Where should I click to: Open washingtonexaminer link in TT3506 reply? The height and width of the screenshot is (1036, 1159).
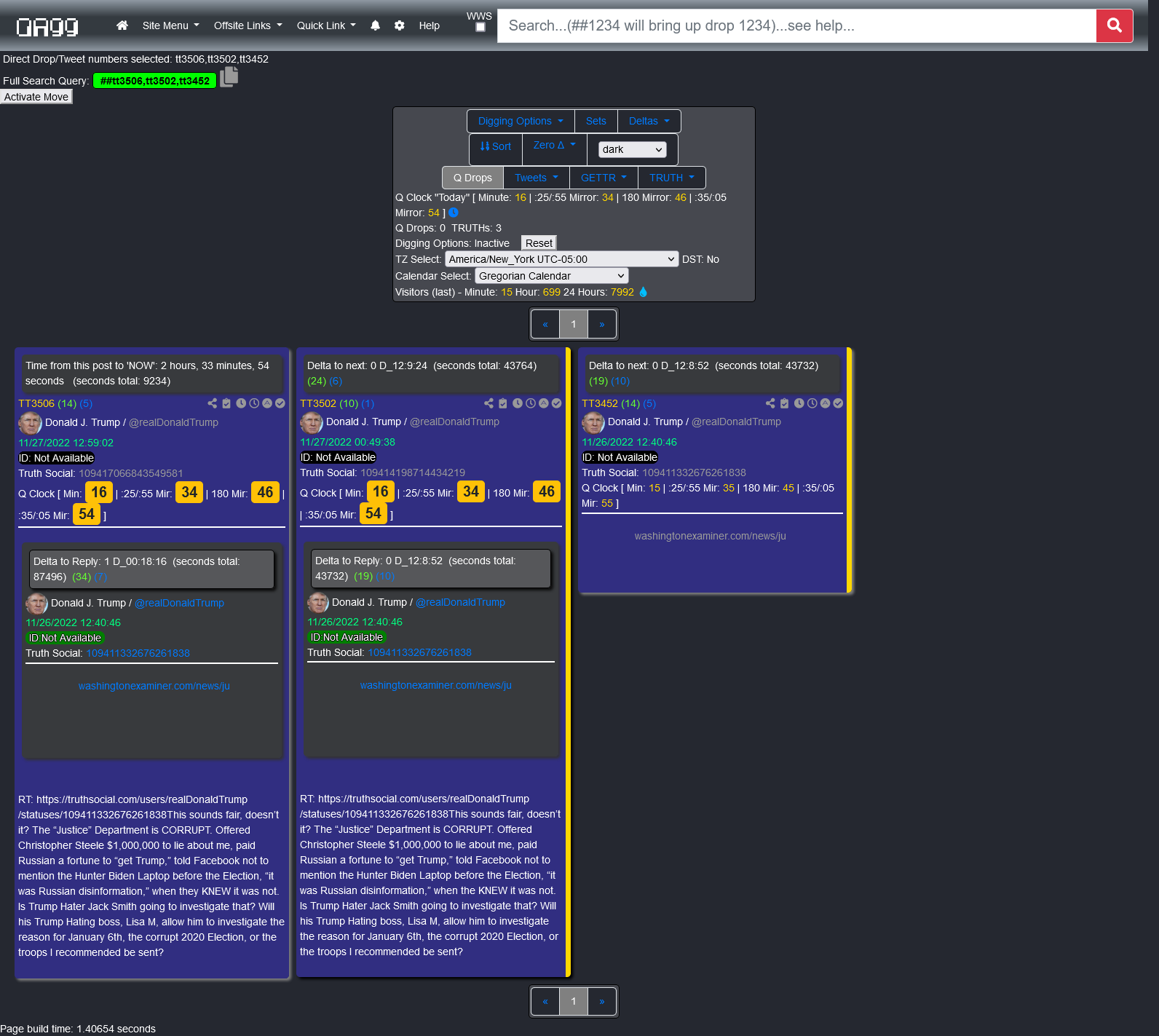[154, 686]
